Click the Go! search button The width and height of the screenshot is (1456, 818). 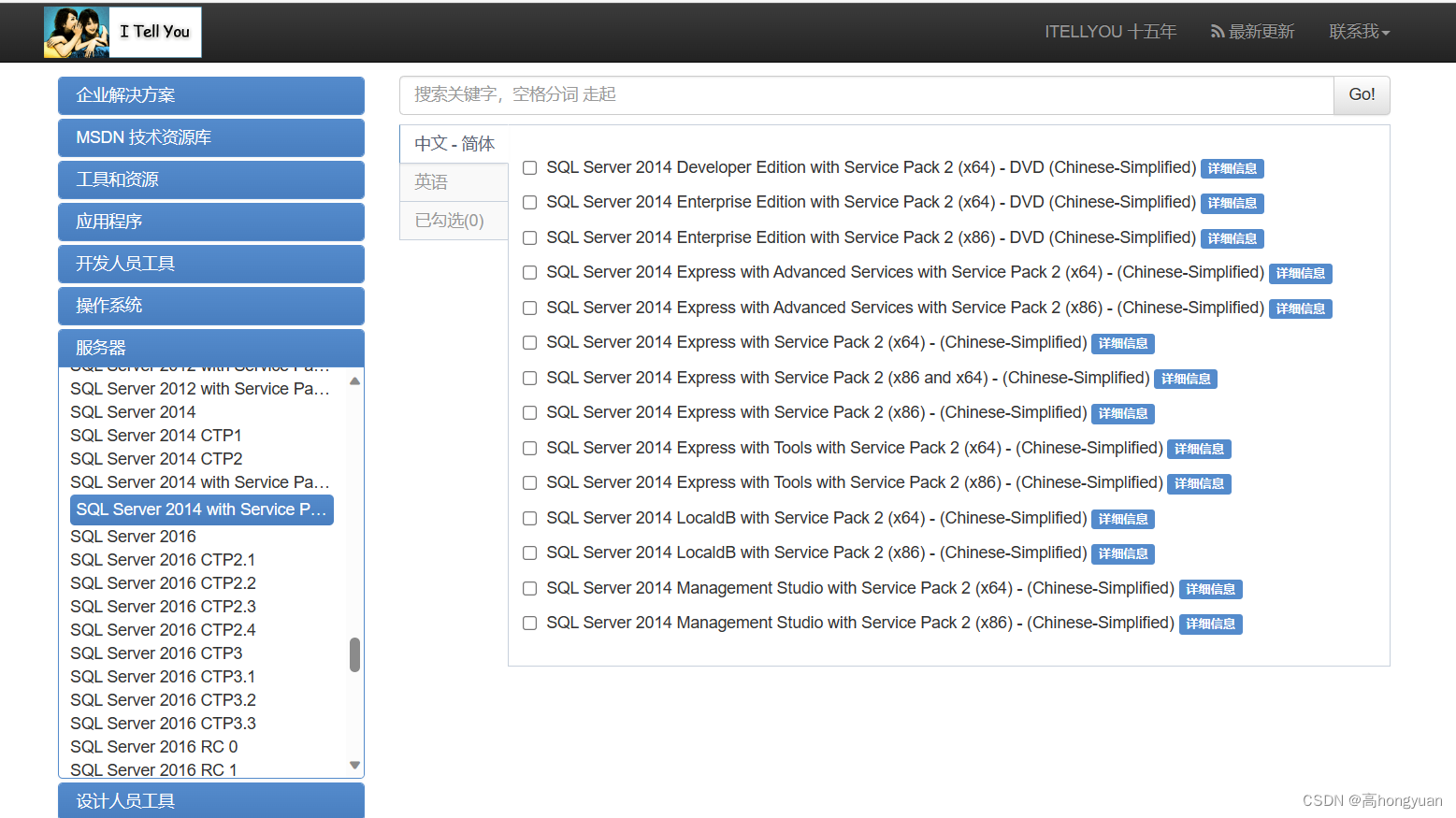[x=1361, y=94]
